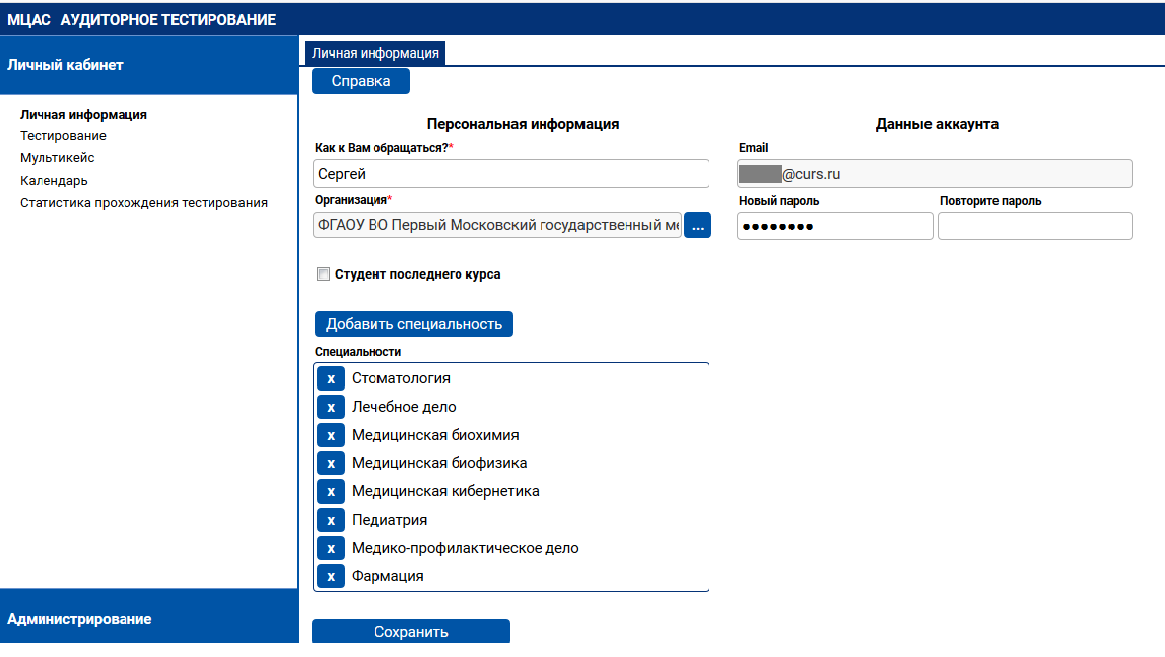Collapse the Личный кабинет sidebar section
The width and height of the screenshot is (1165, 657).
(x=149, y=65)
